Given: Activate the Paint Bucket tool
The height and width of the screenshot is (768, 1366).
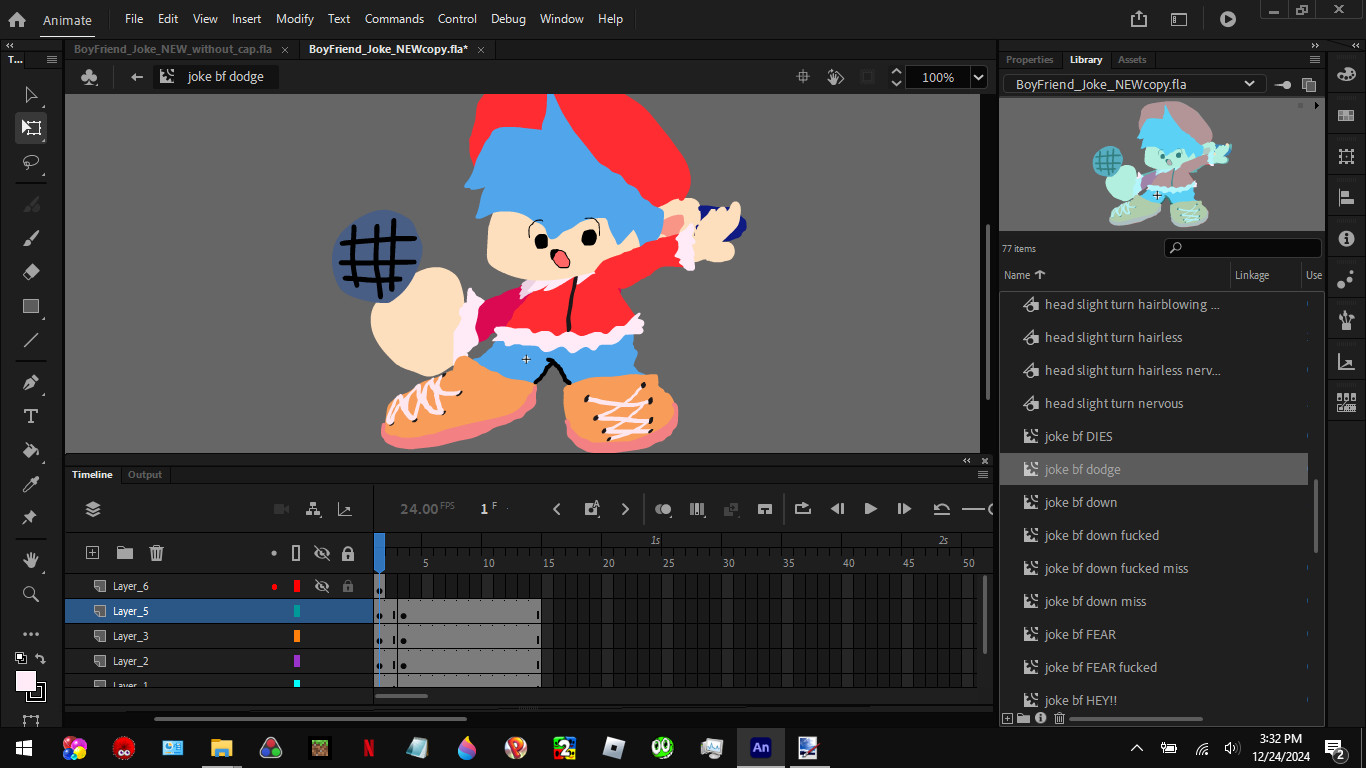Looking at the screenshot, I should coord(31,450).
